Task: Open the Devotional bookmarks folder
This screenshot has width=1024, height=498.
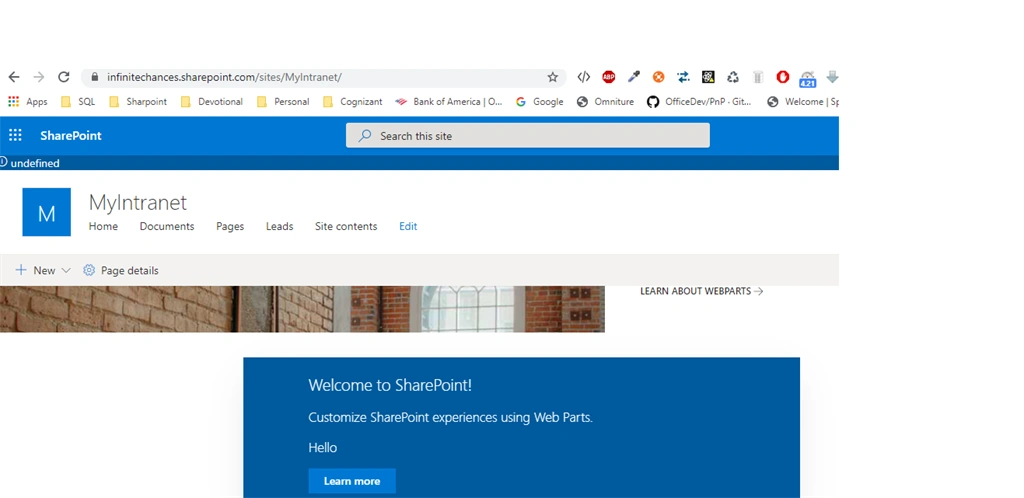Action: pos(212,102)
